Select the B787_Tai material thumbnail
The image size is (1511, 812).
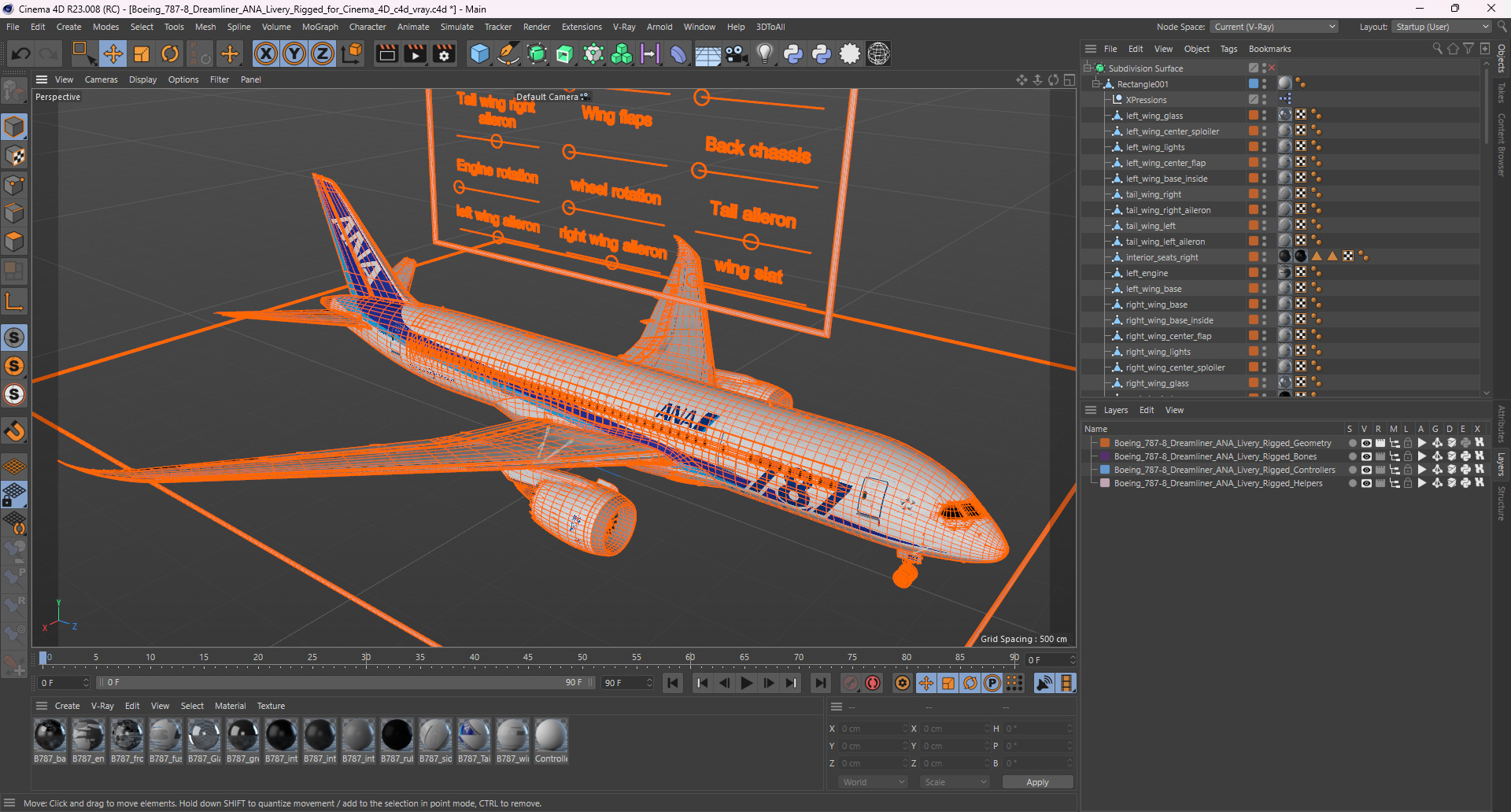coord(475,740)
